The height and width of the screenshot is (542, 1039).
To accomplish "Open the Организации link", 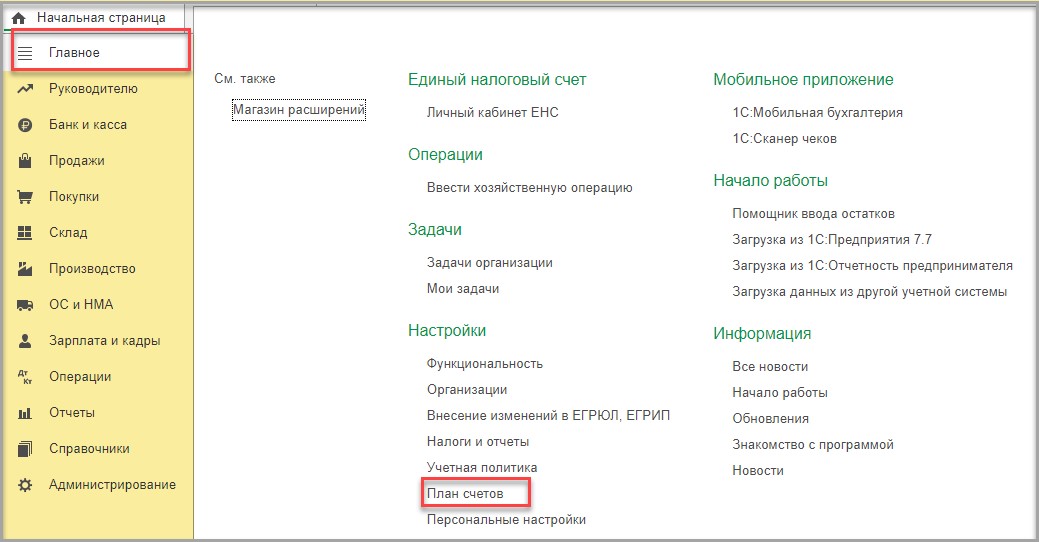I will [x=467, y=390].
